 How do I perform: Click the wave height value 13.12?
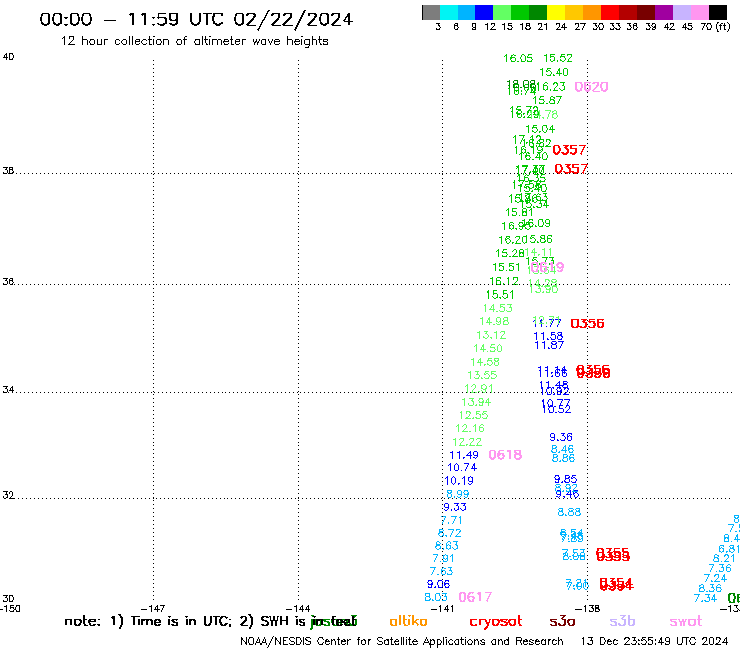click(491, 335)
